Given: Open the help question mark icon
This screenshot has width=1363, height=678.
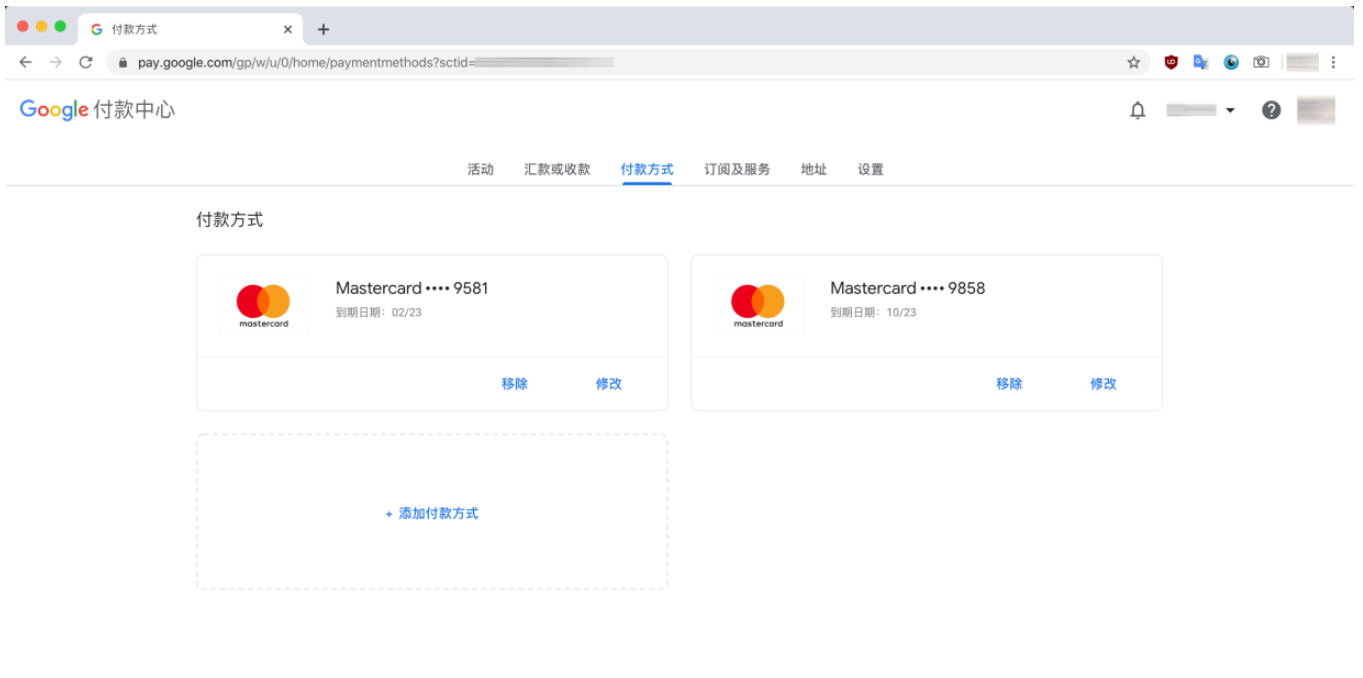Looking at the screenshot, I should tap(1271, 110).
